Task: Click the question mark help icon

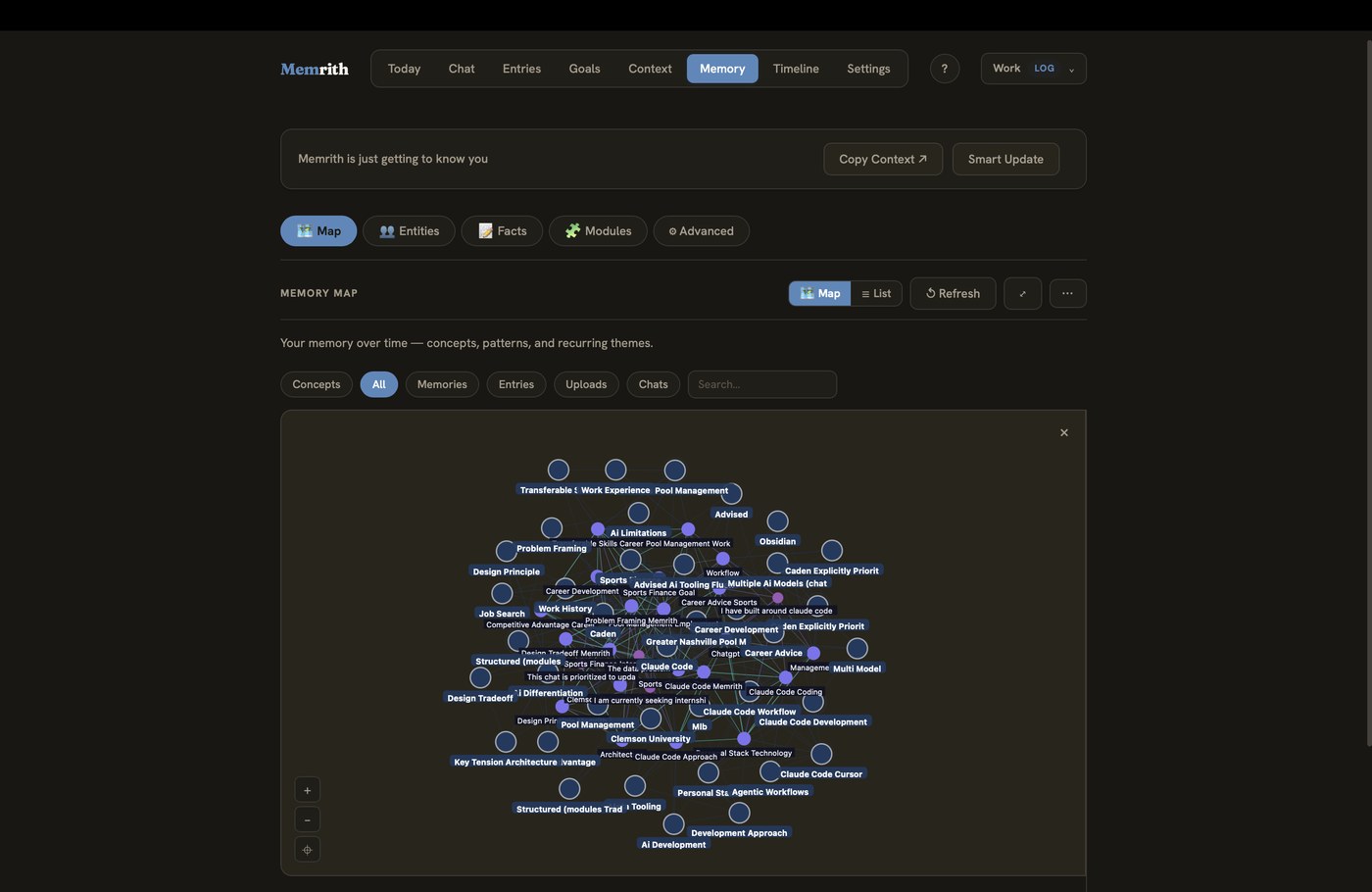Action: pos(945,69)
